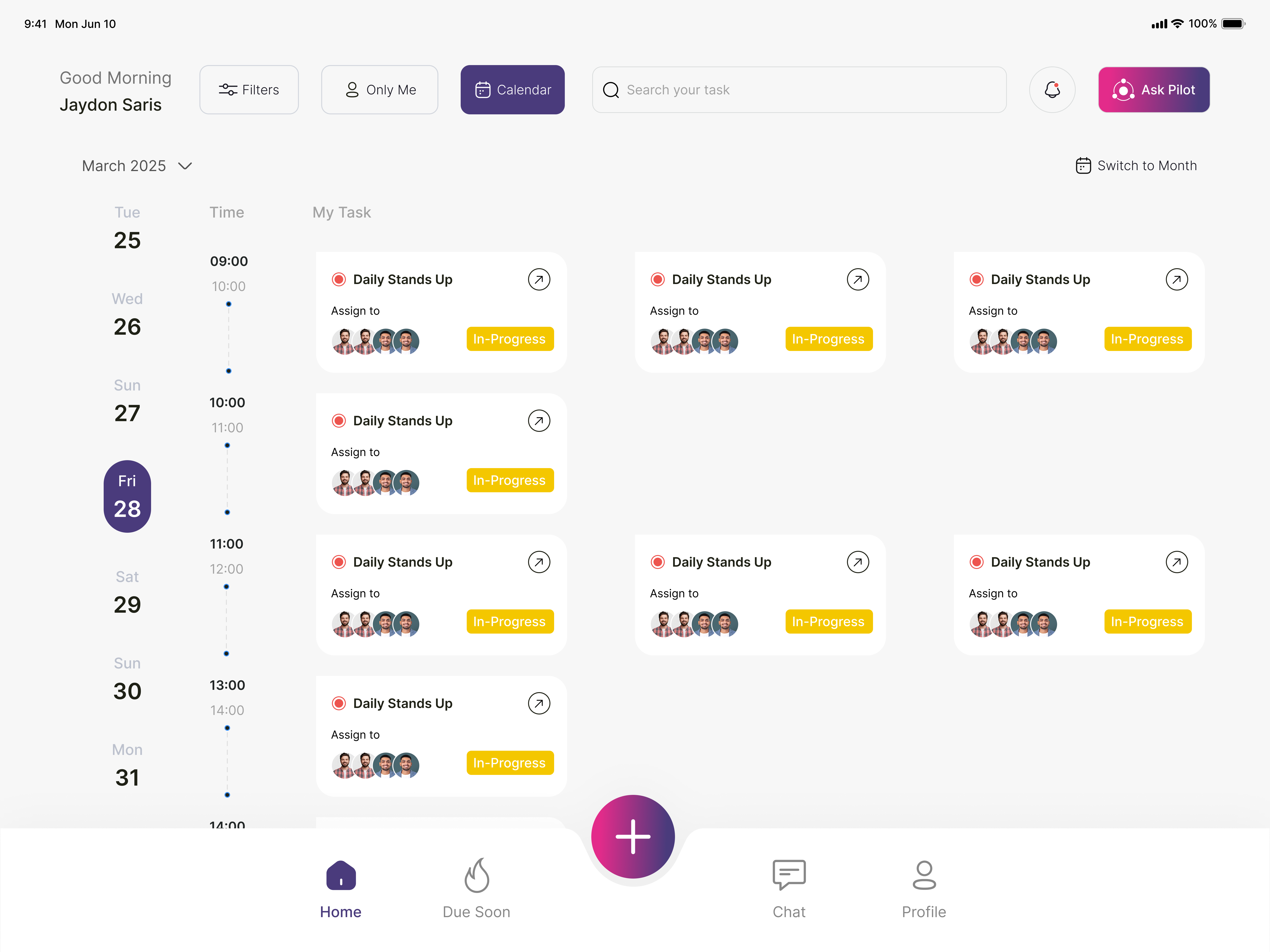The height and width of the screenshot is (952, 1270).
Task: Expand the March 2025 month dropdown
Action: tap(137, 166)
